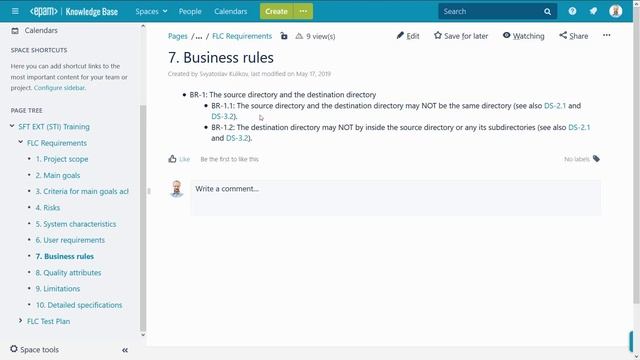Open the create-from-template ellipsis button

[303, 11]
